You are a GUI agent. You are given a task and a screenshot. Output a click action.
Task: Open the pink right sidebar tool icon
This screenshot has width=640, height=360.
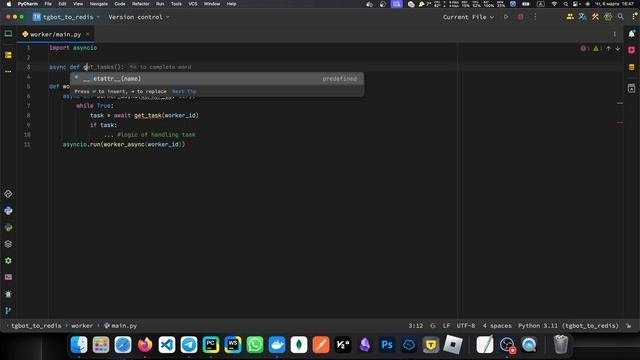pyautogui.click(x=631, y=50)
